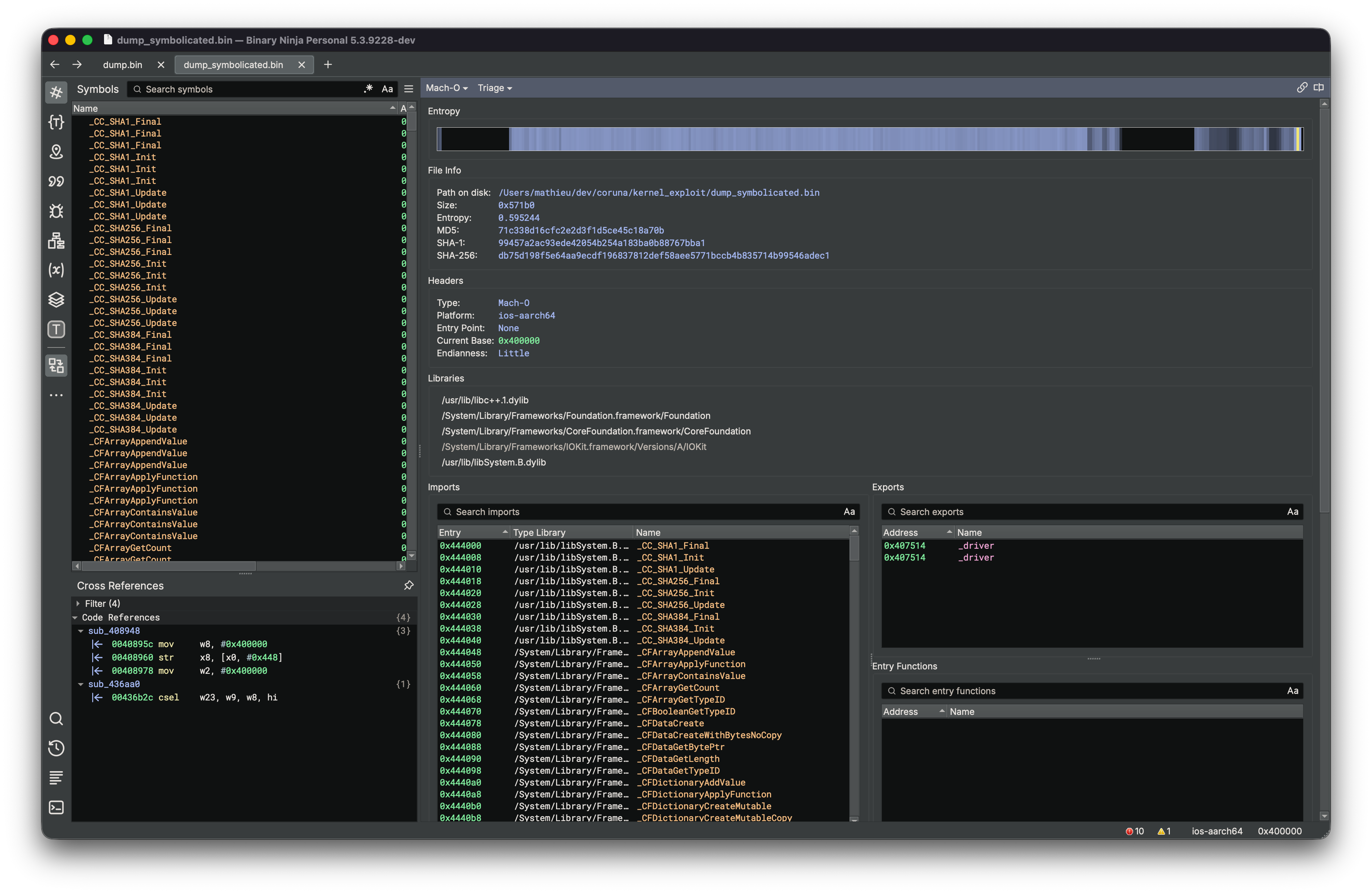Screen dimensions: 1372x894
Task: Click the Search exports input field
Action: [1084, 511]
